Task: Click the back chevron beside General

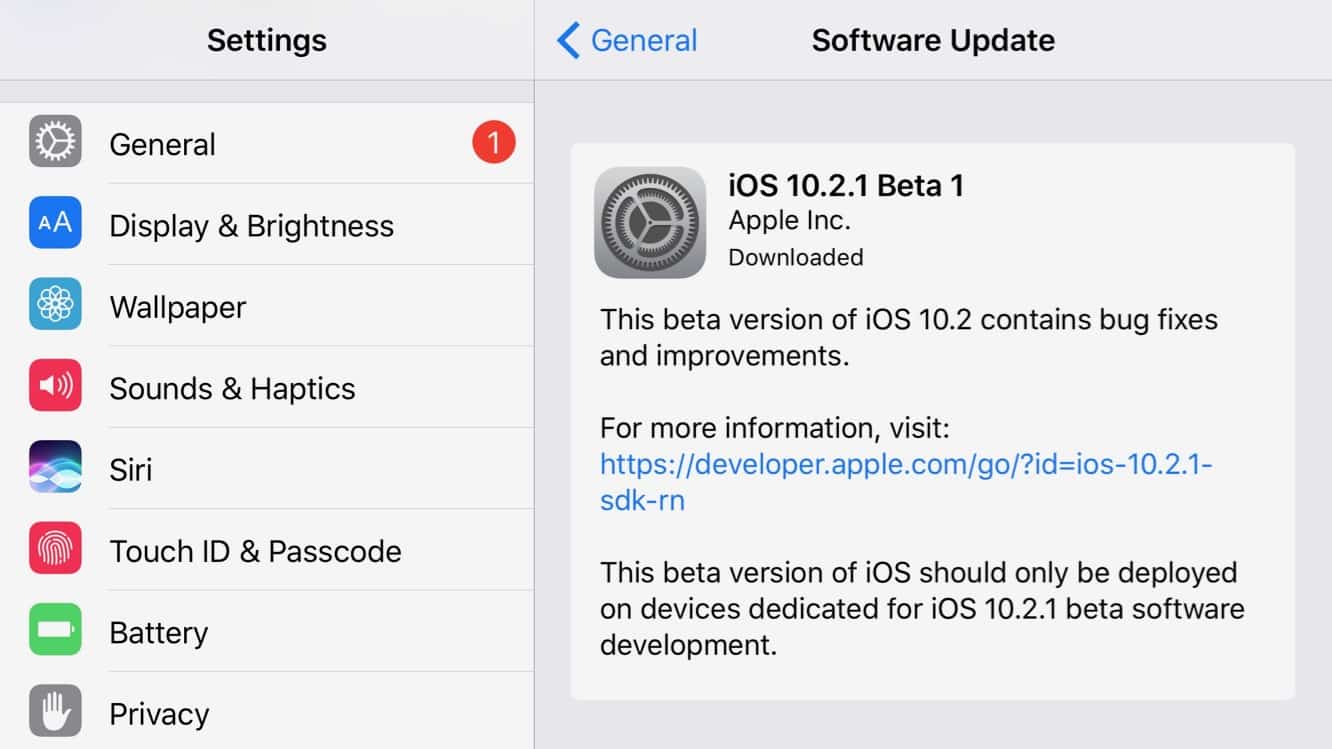Action: (x=568, y=40)
